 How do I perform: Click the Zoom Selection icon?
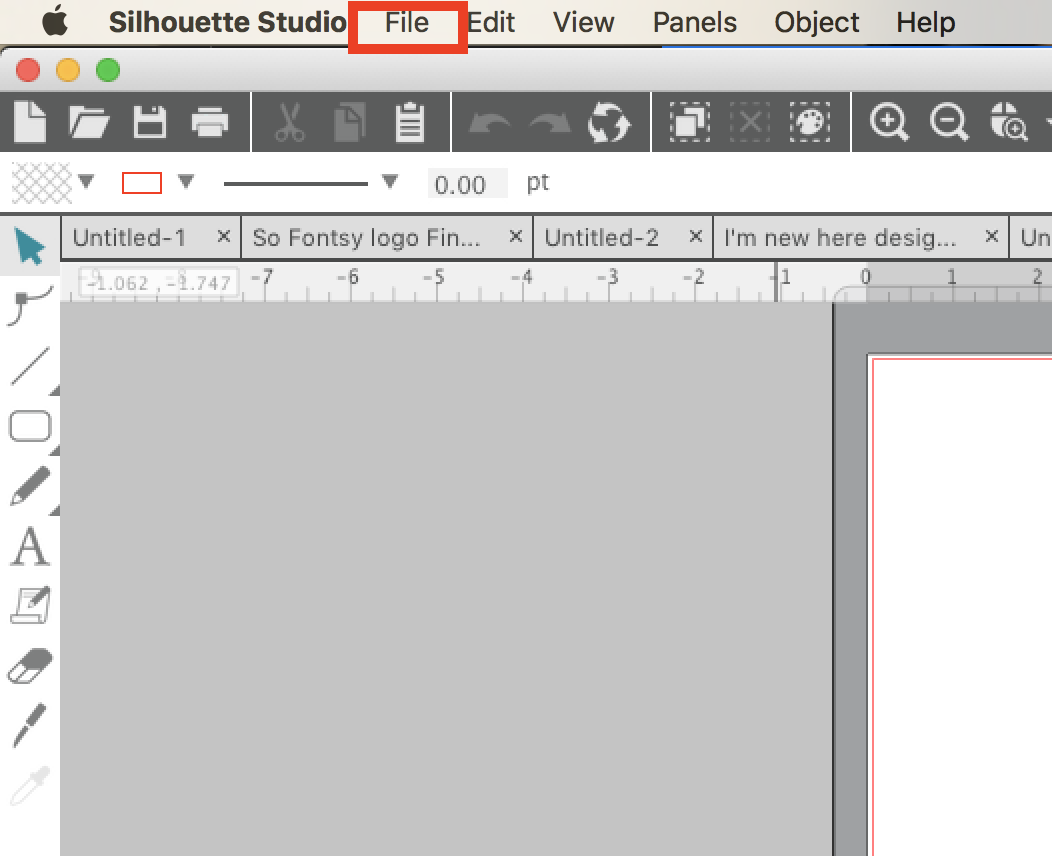[1009, 122]
